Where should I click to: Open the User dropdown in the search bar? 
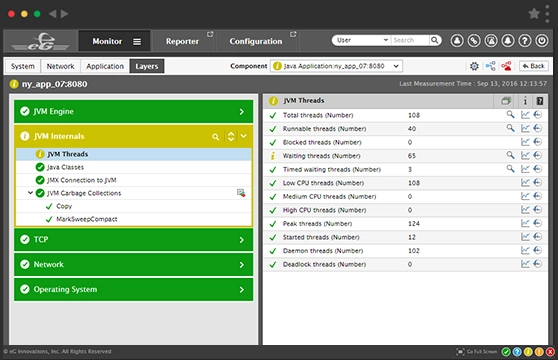[x=362, y=40]
